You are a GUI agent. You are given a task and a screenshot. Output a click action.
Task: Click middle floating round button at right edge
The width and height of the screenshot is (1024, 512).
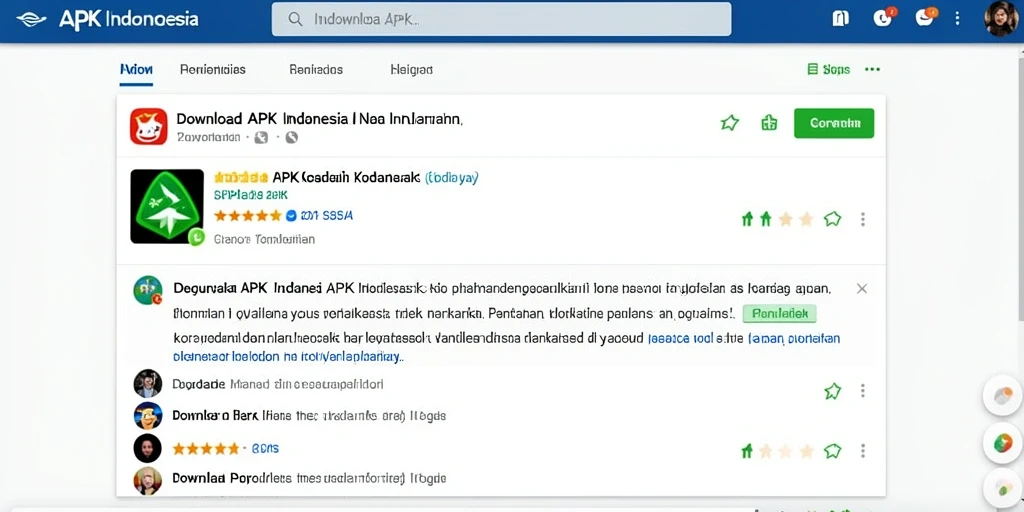point(1002,443)
